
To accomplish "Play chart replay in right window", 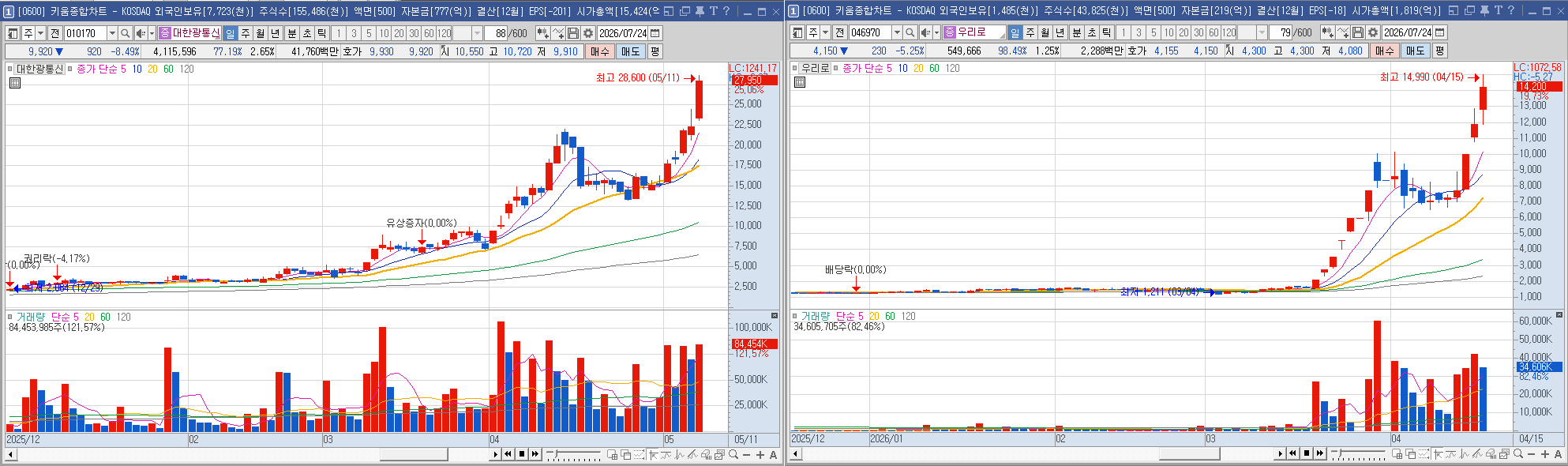I will pyautogui.click(x=1280, y=453).
